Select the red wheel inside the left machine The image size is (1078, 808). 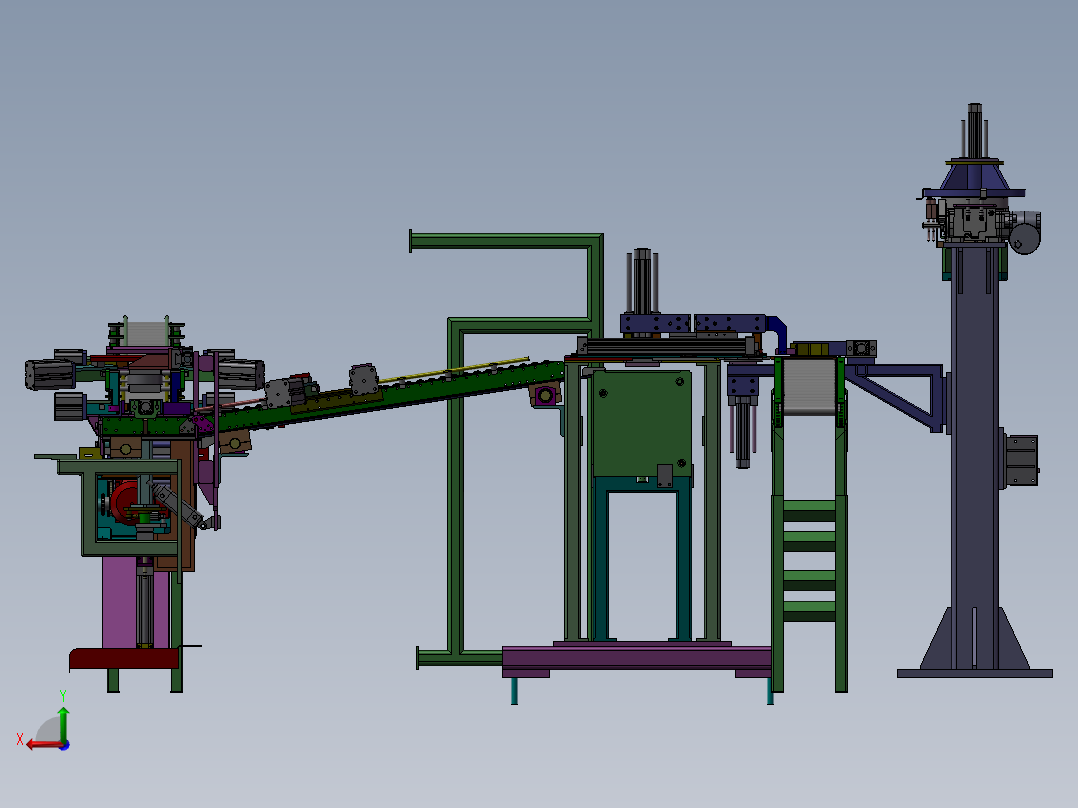pyautogui.click(x=124, y=502)
